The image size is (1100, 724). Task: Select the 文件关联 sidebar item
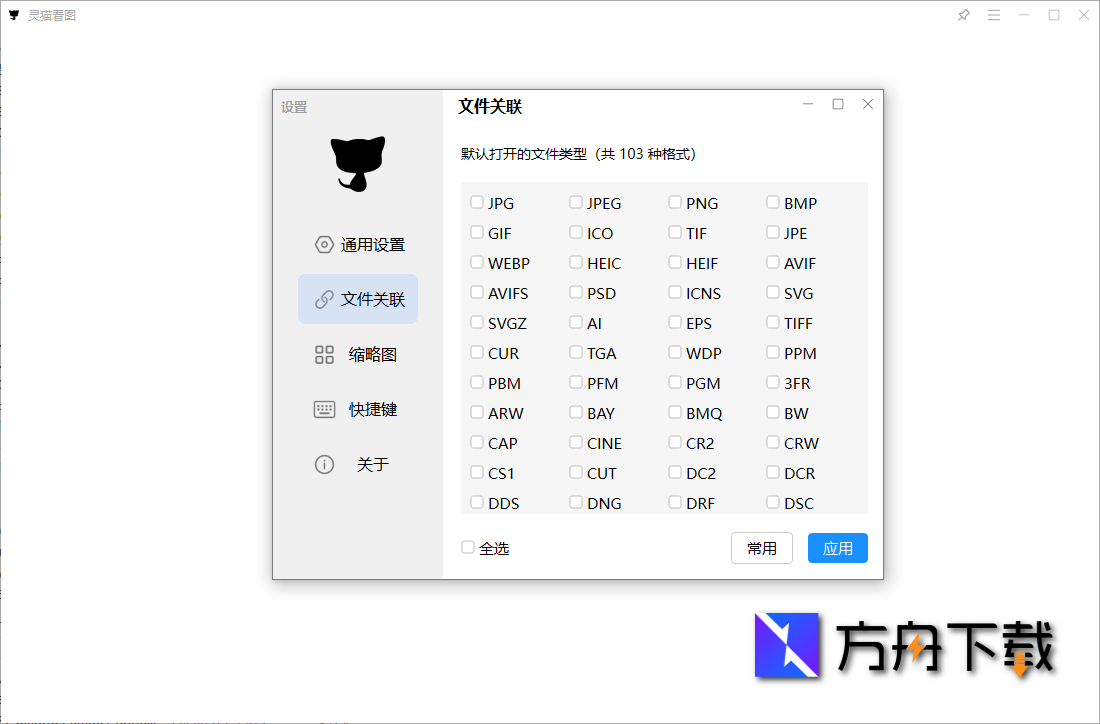[357, 298]
